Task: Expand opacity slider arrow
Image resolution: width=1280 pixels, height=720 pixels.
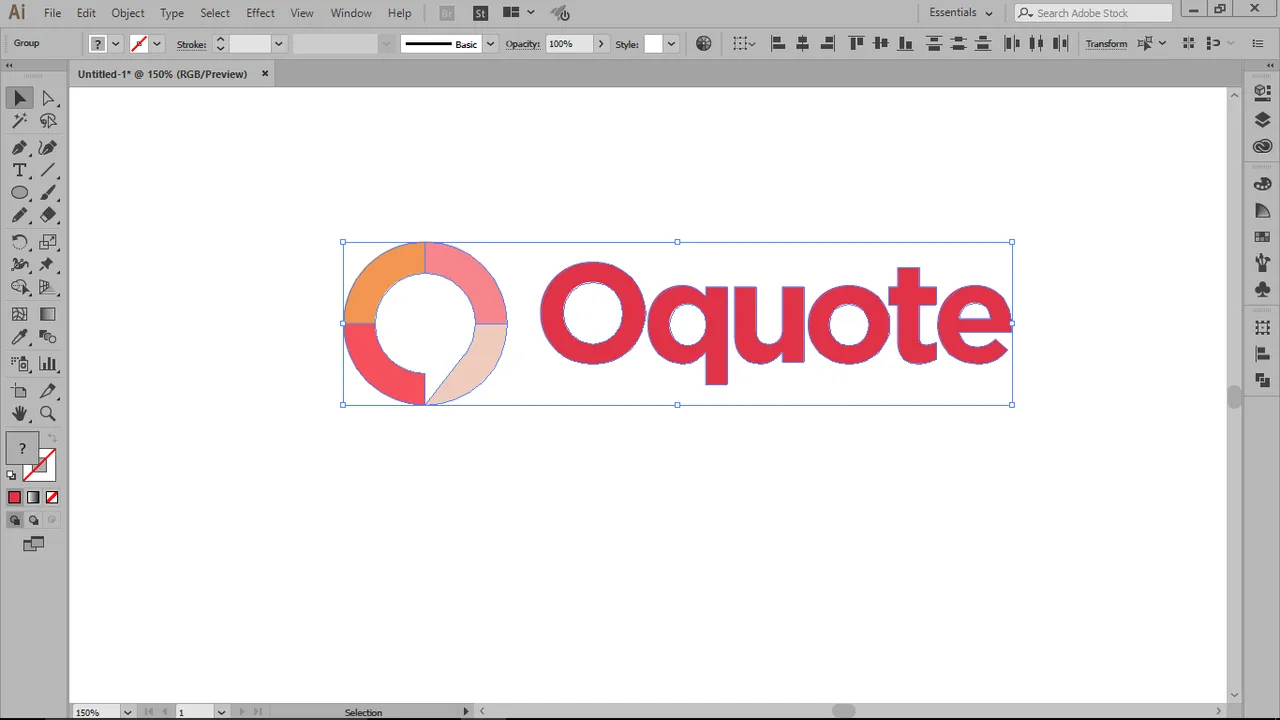Action: pos(601,44)
